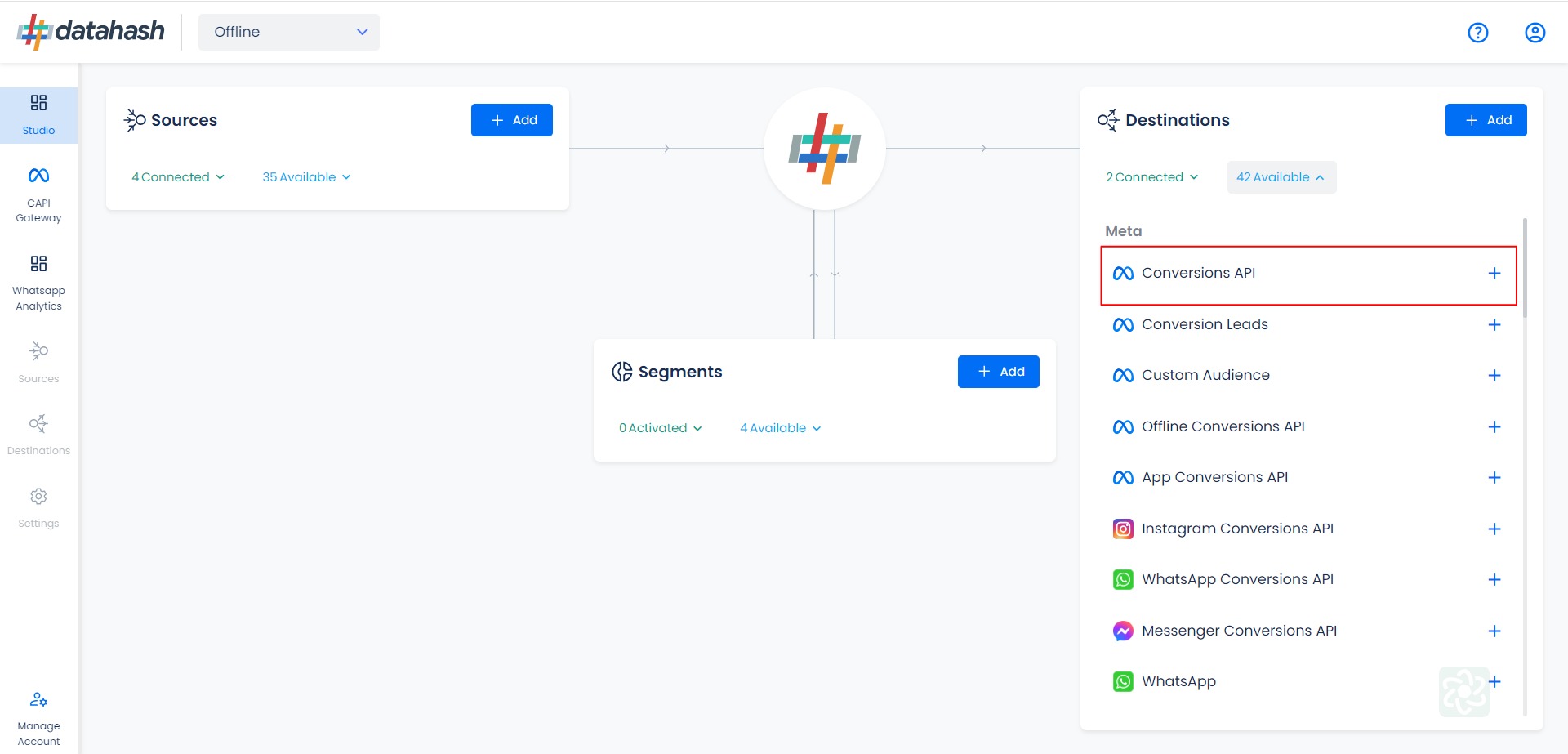Expand 35 Available sources
This screenshot has width=1568, height=754.
click(x=306, y=177)
